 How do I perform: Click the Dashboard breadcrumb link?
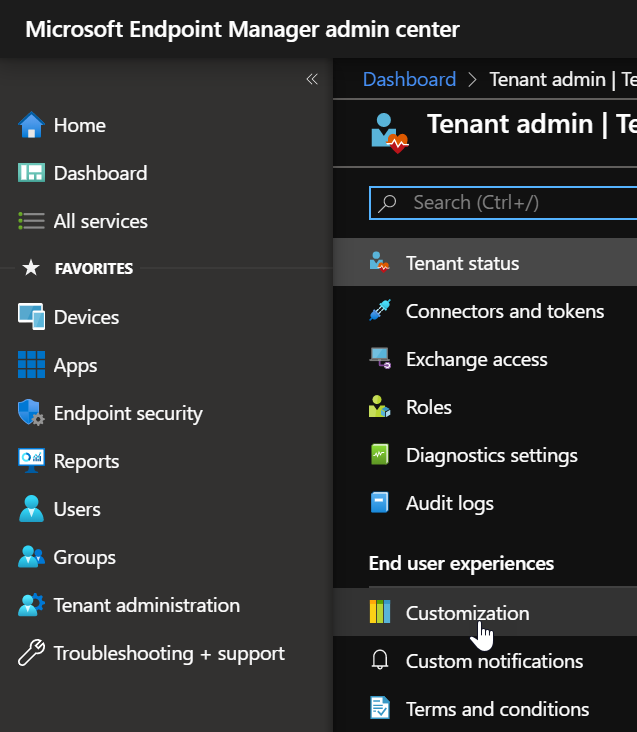pos(409,79)
